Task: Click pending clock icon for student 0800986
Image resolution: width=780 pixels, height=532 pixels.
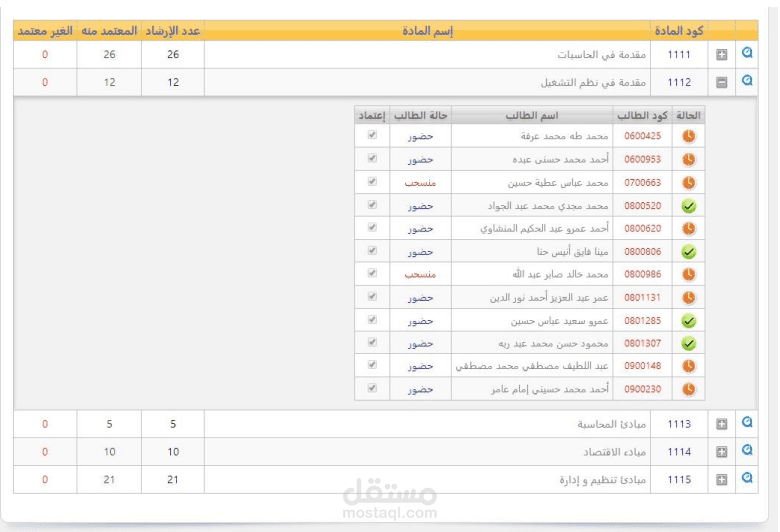Action: tap(688, 274)
